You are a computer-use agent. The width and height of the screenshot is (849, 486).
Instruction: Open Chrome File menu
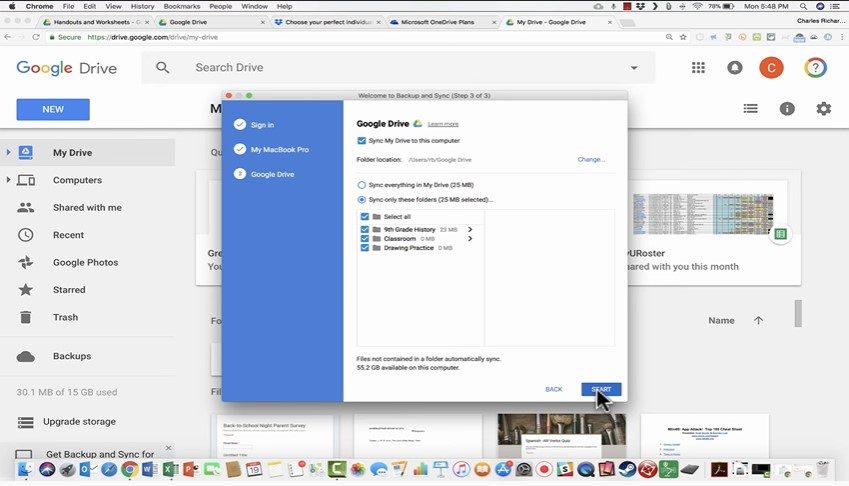(x=68, y=6)
